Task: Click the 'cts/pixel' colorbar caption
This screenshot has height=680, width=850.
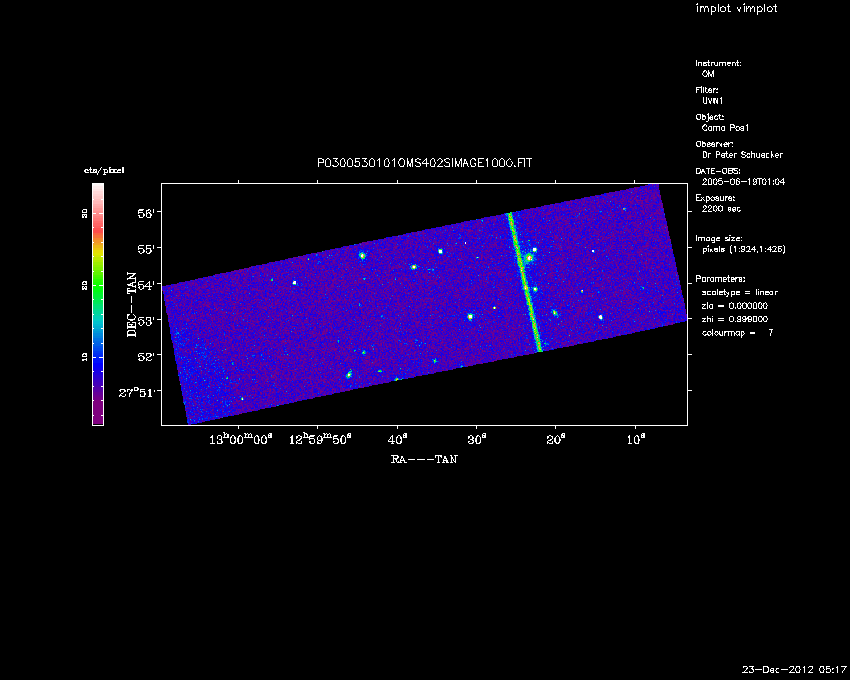Action: coord(104,170)
